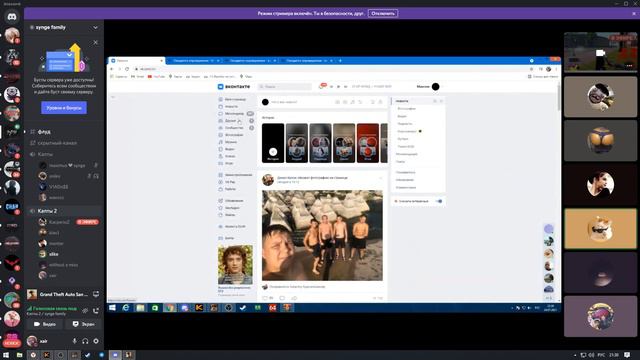Viewport: 640px width, 360px height.
Task: Open File Explorer from the taskbar
Action: (x=19, y=355)
